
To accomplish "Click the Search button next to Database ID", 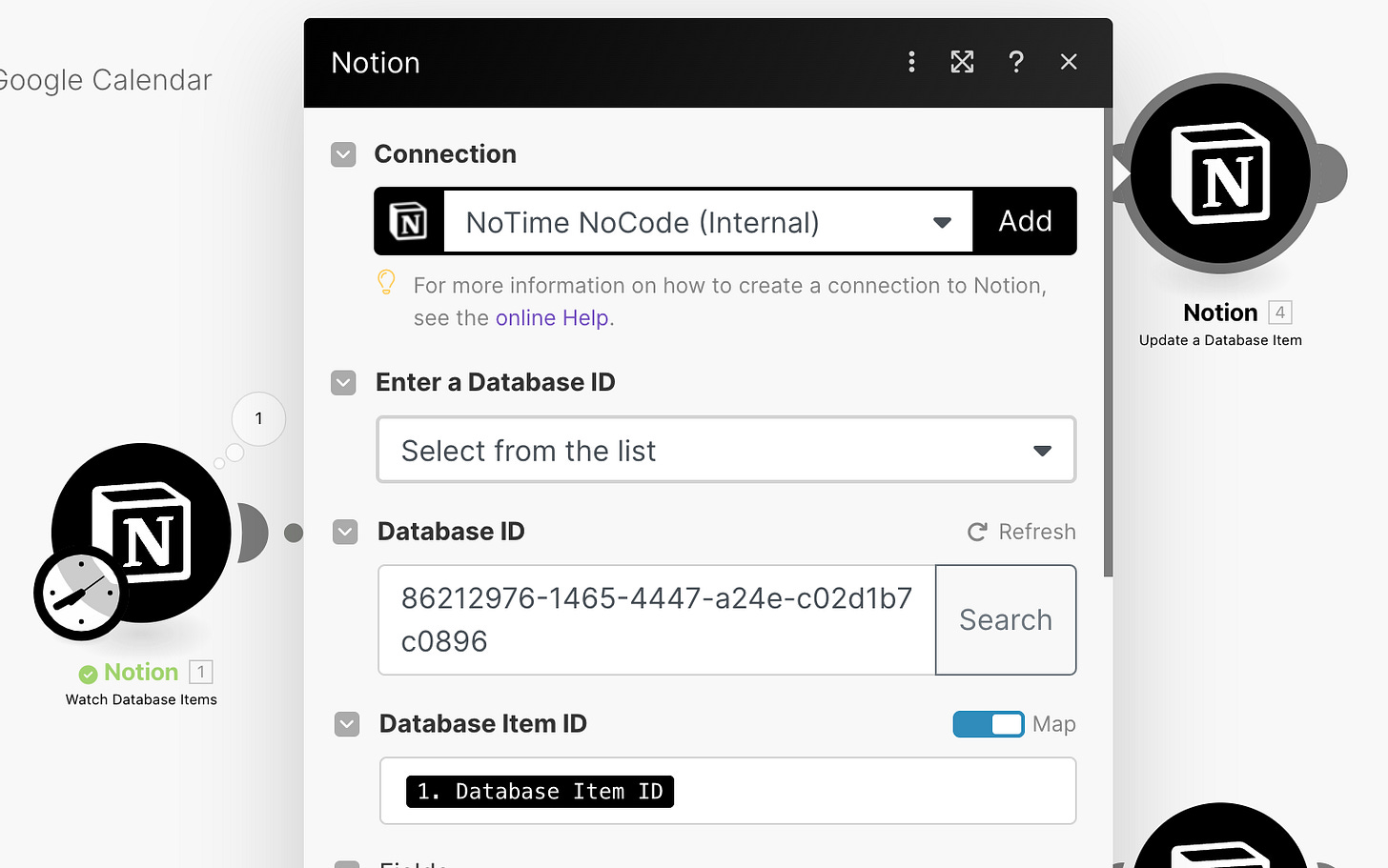I will pyautogui.click(x=1006, y=620).
